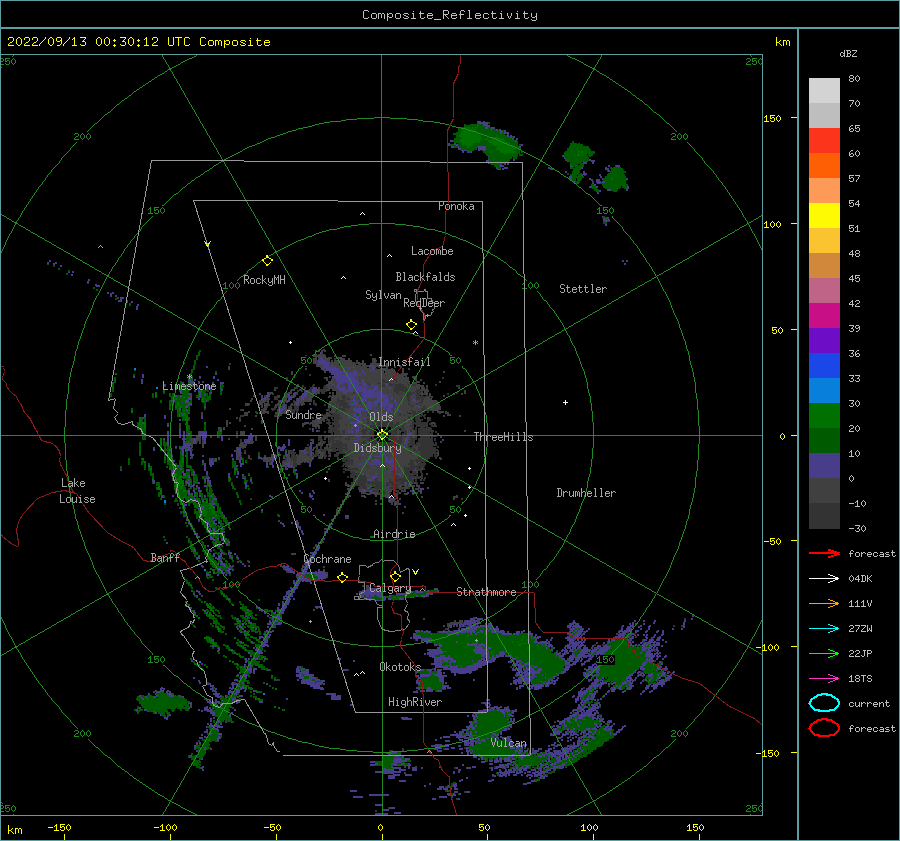The image size is (900, 841).
Task: Click the Didsbury city label
Action: pyautogui.click(x=377, y=448)
